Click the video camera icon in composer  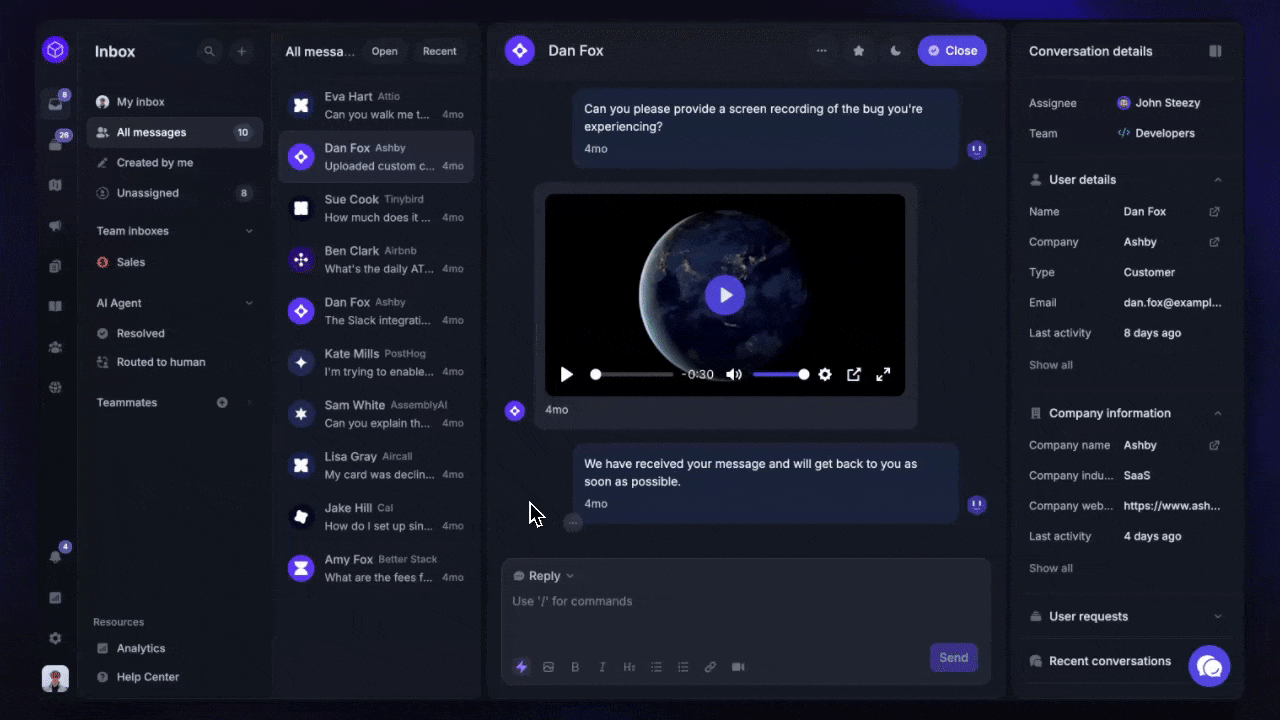738,667
